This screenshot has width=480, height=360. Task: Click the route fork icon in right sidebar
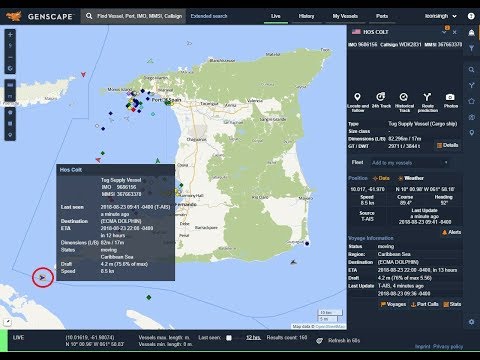471,85
